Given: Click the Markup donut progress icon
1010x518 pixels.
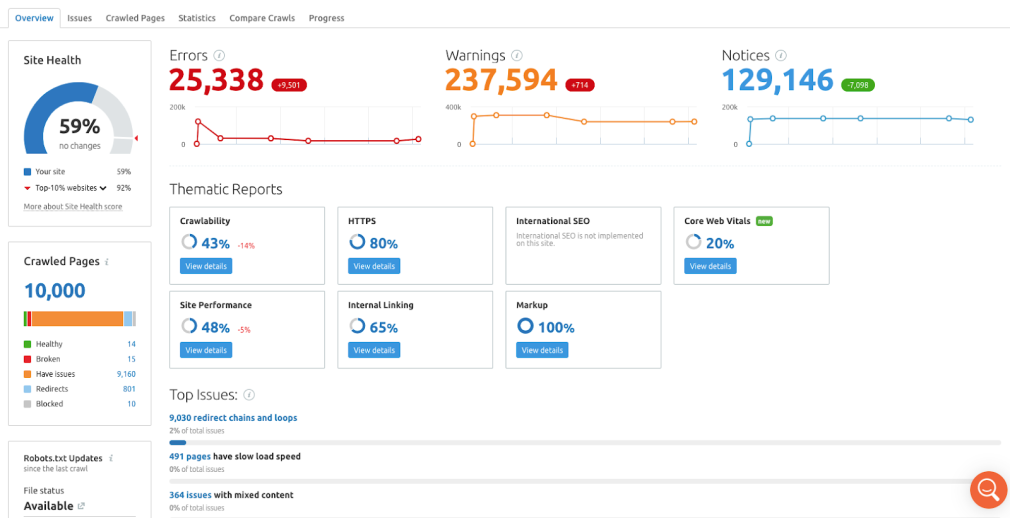Looking at the screenshot, I should coord(525,326).
